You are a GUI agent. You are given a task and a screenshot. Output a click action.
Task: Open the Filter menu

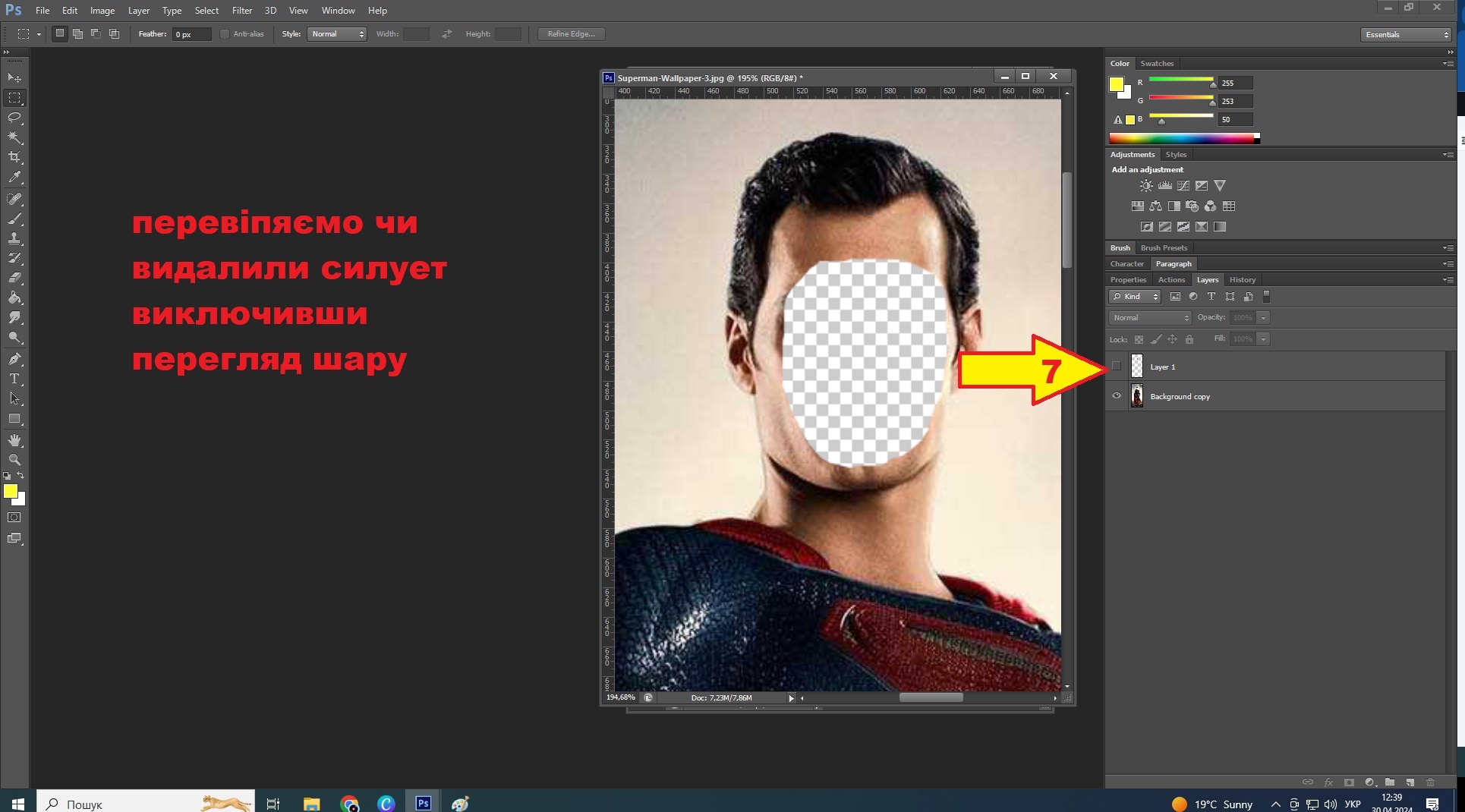pos(242,11)
